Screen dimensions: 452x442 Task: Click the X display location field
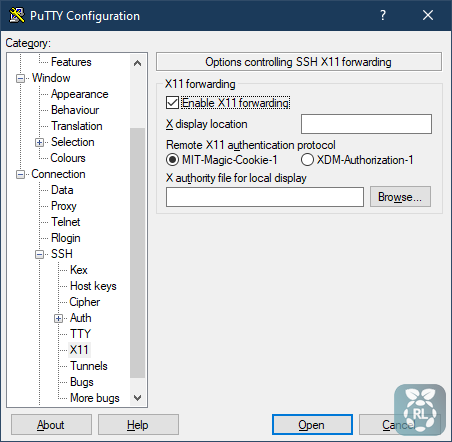[x=366, y=124]
